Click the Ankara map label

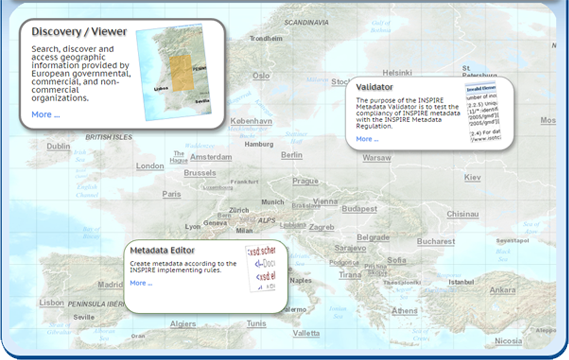tap(502, 290)
